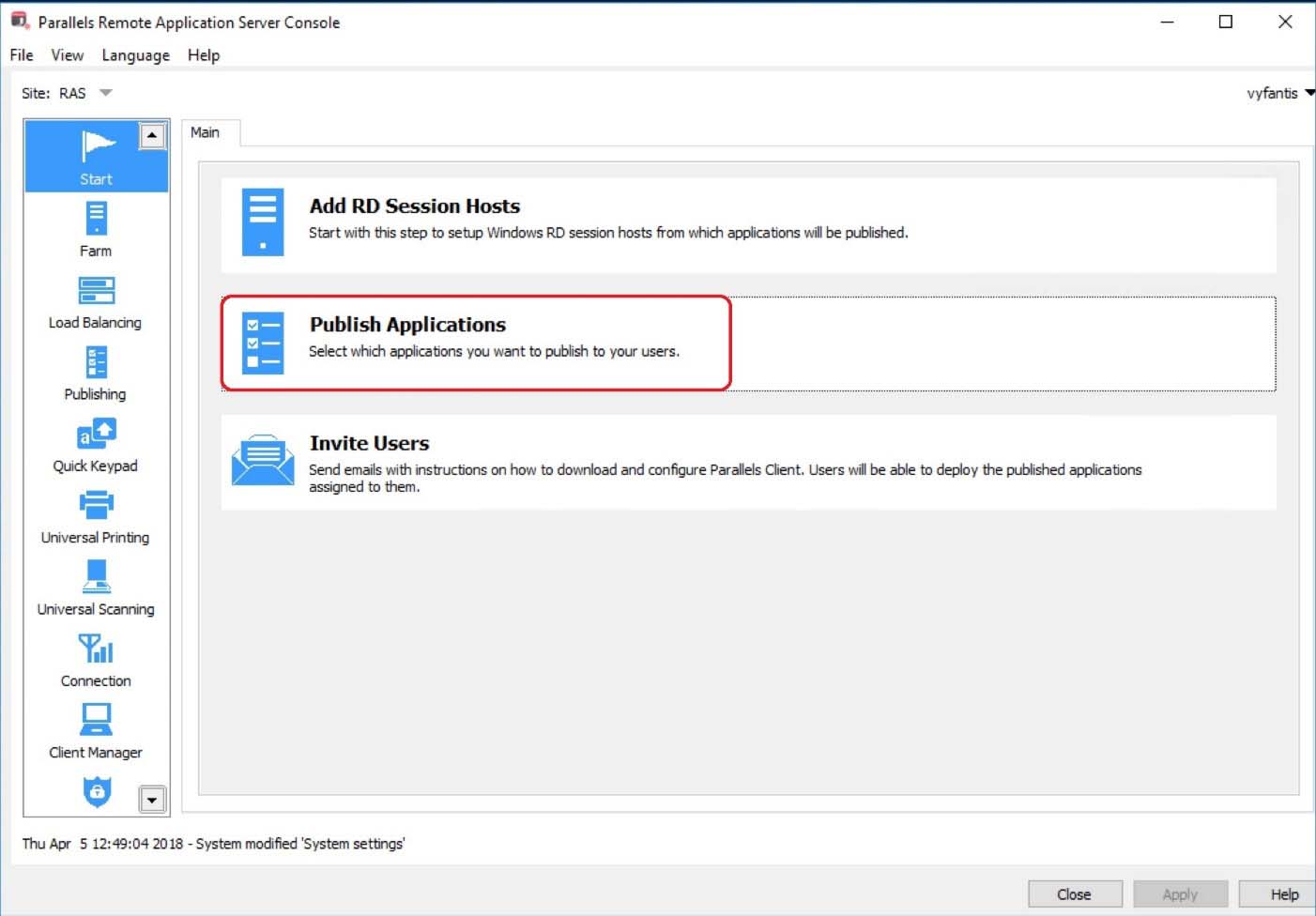Open the Client Manager computer icon
Screen dimensions: 1316x916
tap(96, 720)
